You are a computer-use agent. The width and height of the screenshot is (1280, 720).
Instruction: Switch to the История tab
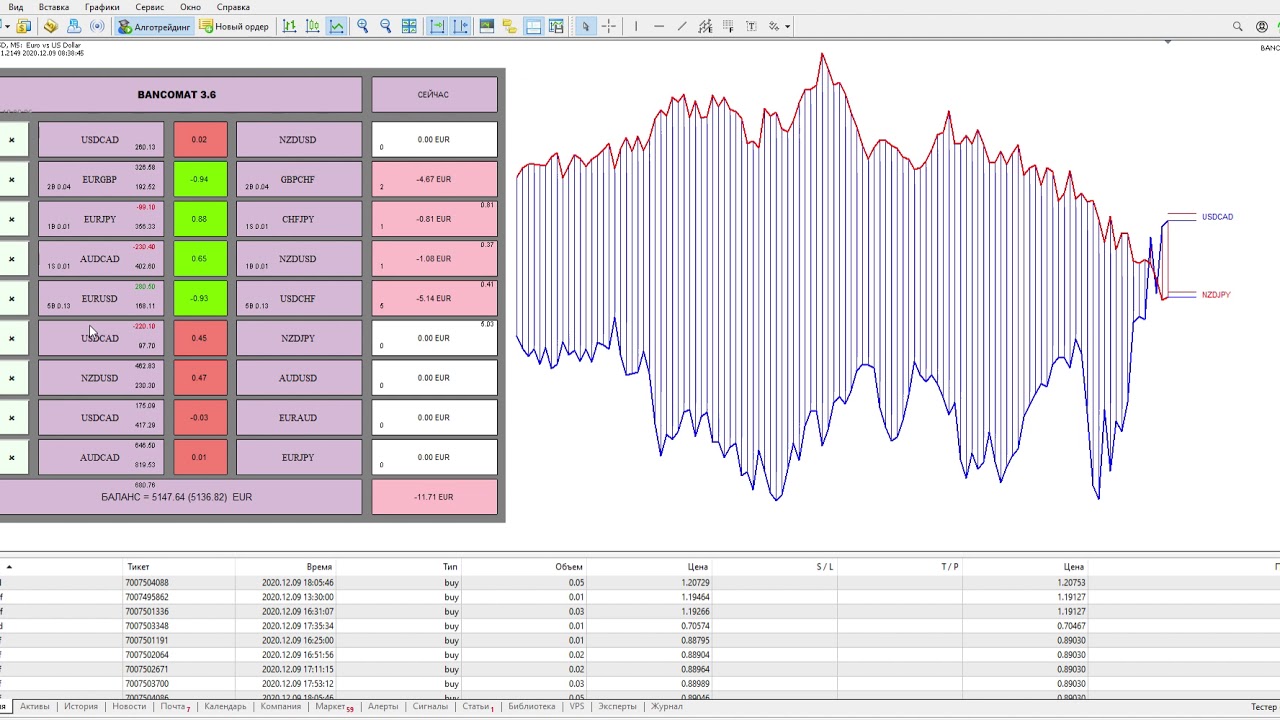81,706
